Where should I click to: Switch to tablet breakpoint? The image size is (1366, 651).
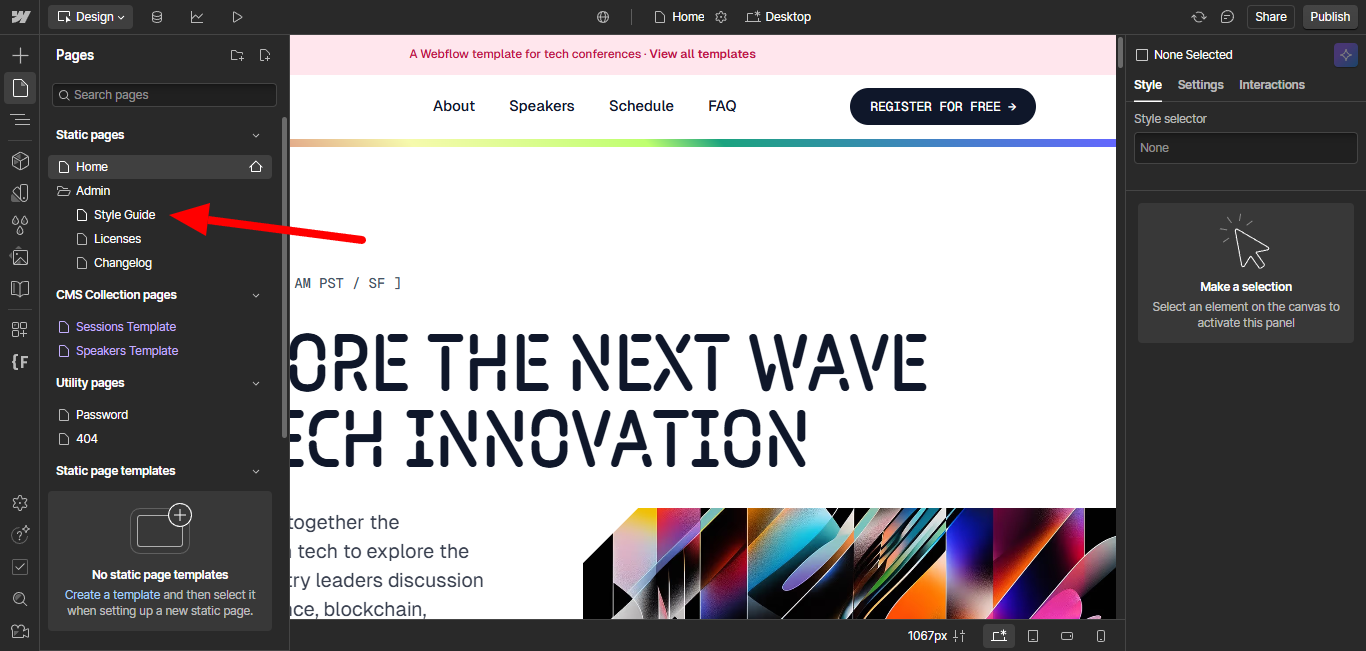pyautogui.click(x=1033, y=636)
